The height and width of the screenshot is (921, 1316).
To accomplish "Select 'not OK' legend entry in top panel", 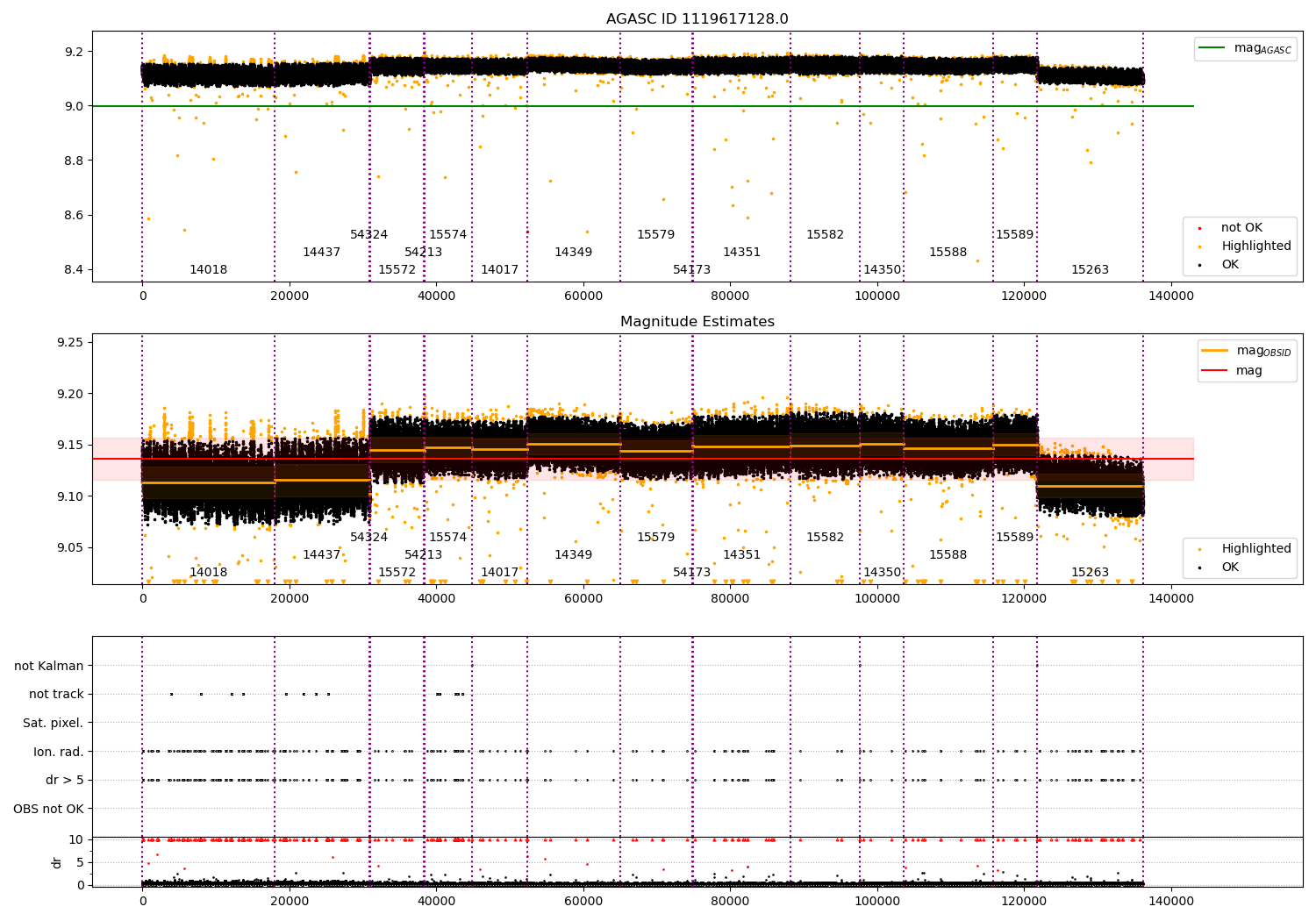I will (x=1241, y=228).
